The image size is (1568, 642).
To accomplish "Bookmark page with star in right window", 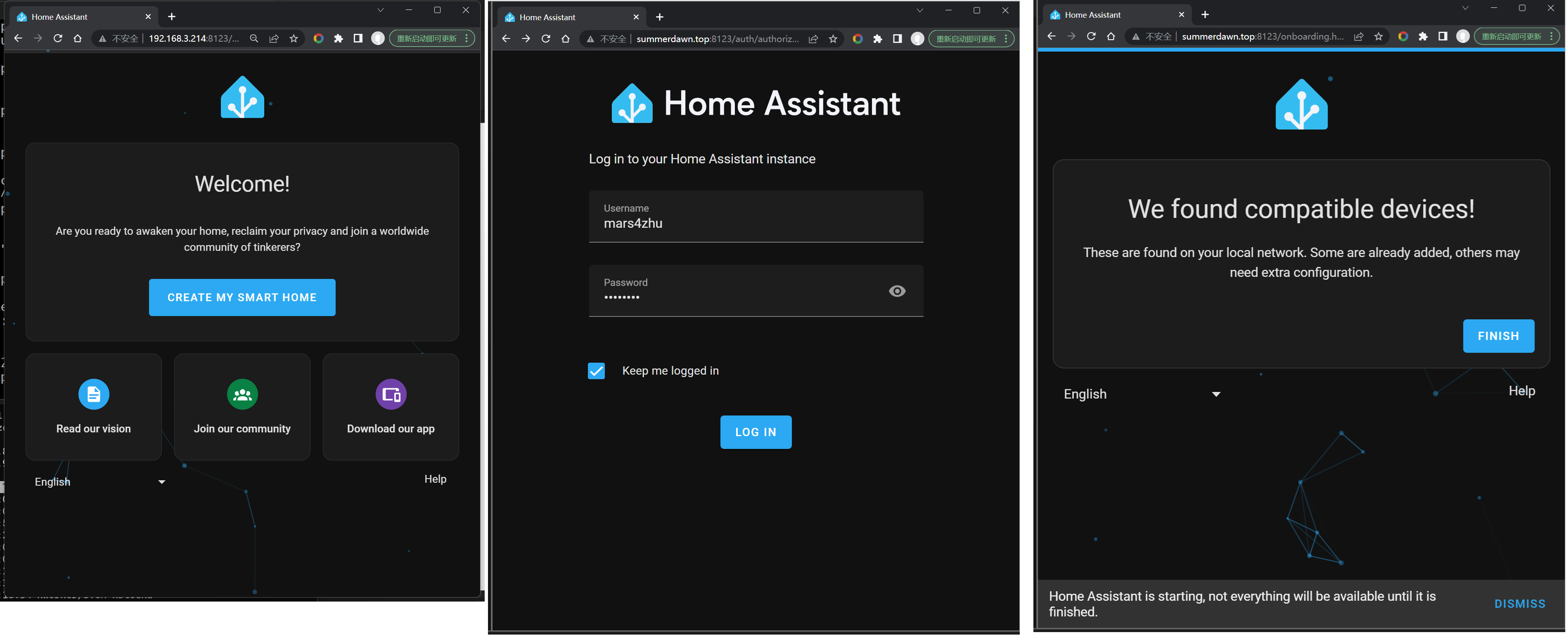I will (x=1378, y=36).
